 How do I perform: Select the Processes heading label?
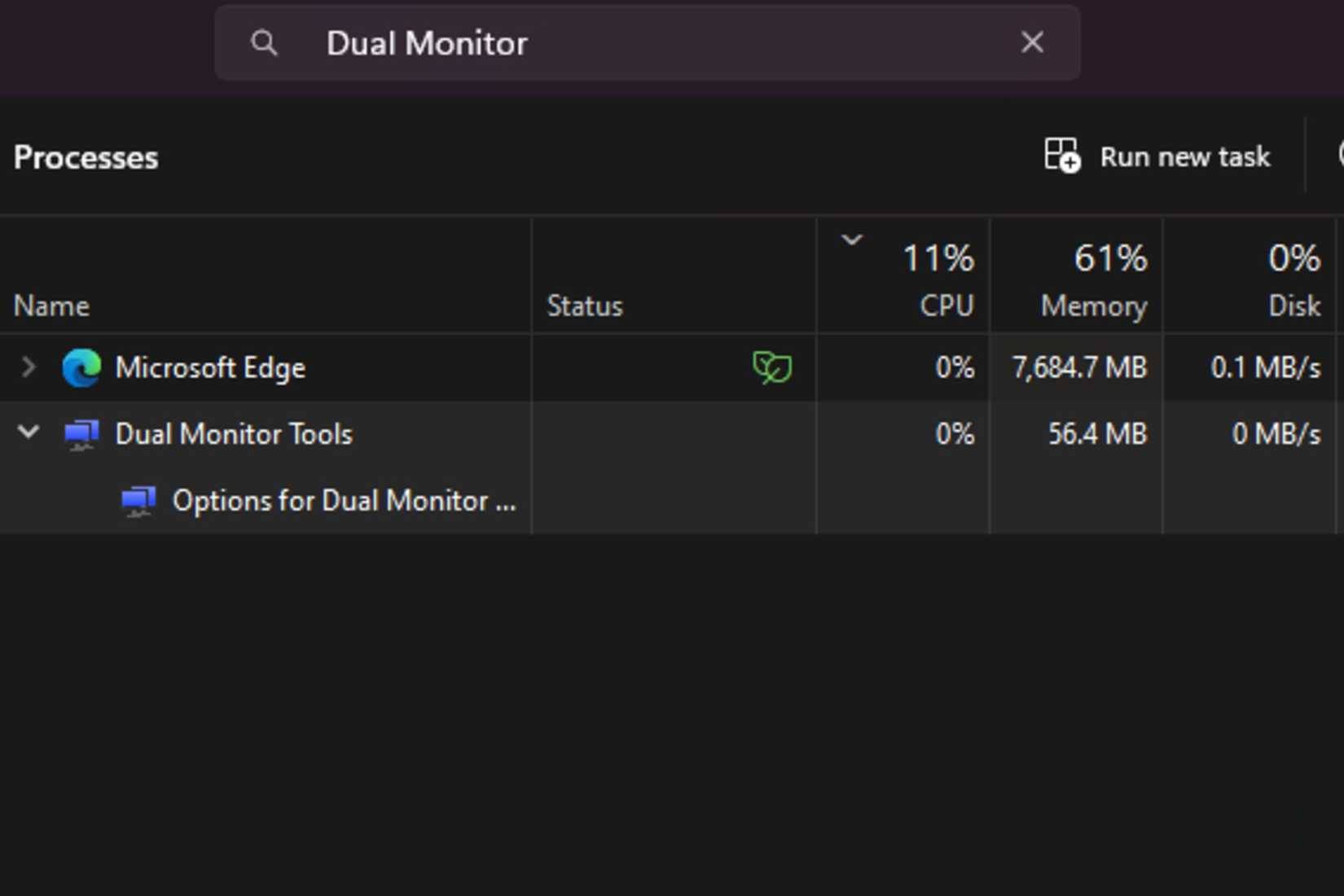(x=86, y=156)
